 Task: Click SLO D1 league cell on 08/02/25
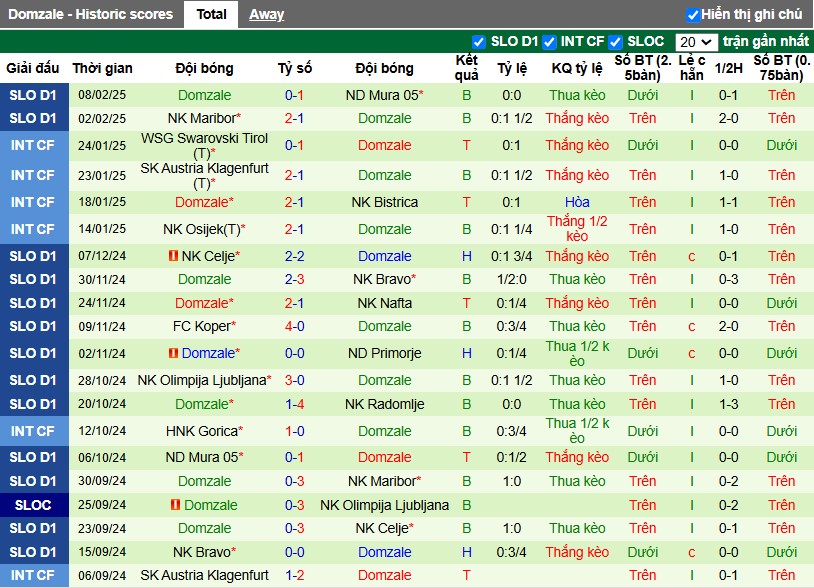pos(34,95)
